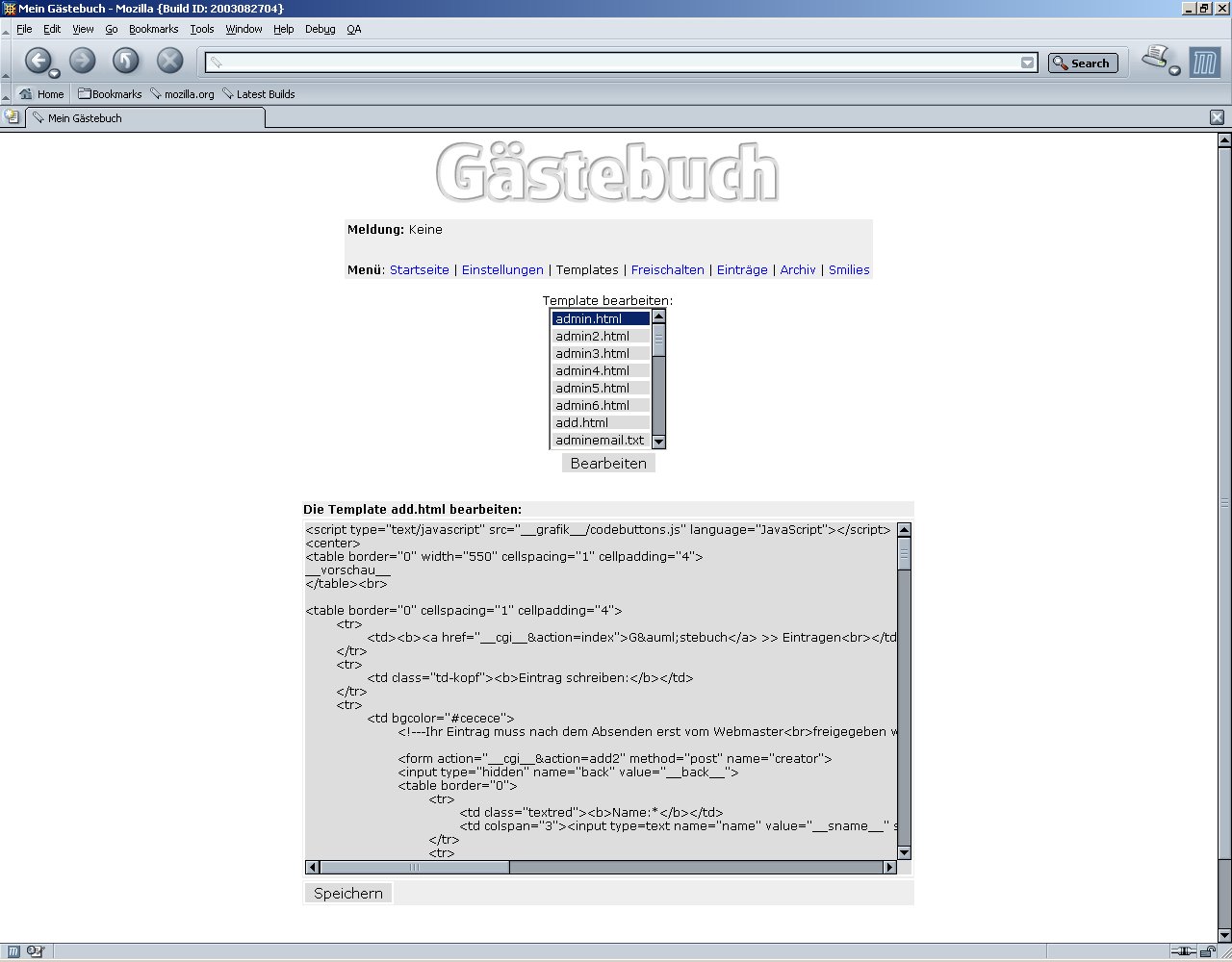
Task: Click the new tab icon left of tabs
Action: [x=12, y=117]
